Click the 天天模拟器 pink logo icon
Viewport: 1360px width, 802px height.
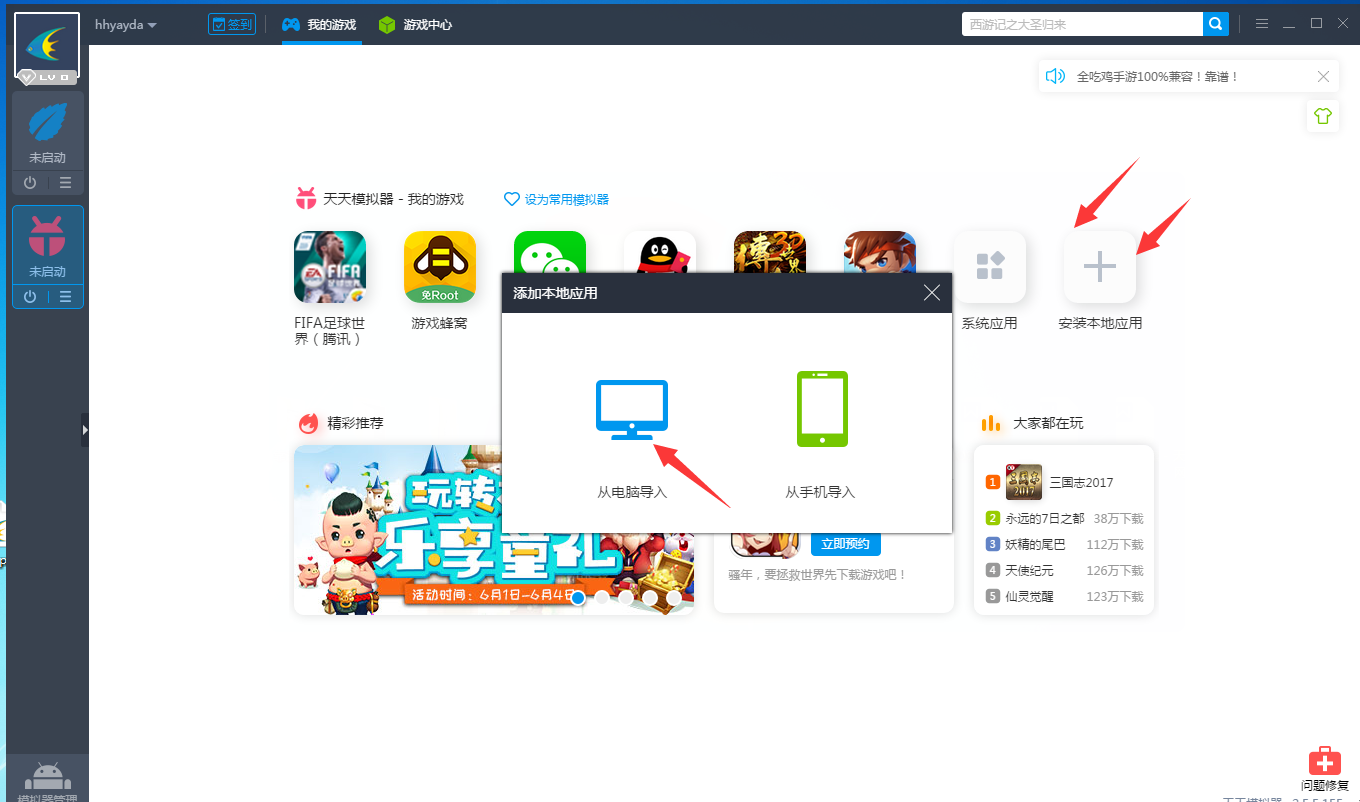click(306, 198)
